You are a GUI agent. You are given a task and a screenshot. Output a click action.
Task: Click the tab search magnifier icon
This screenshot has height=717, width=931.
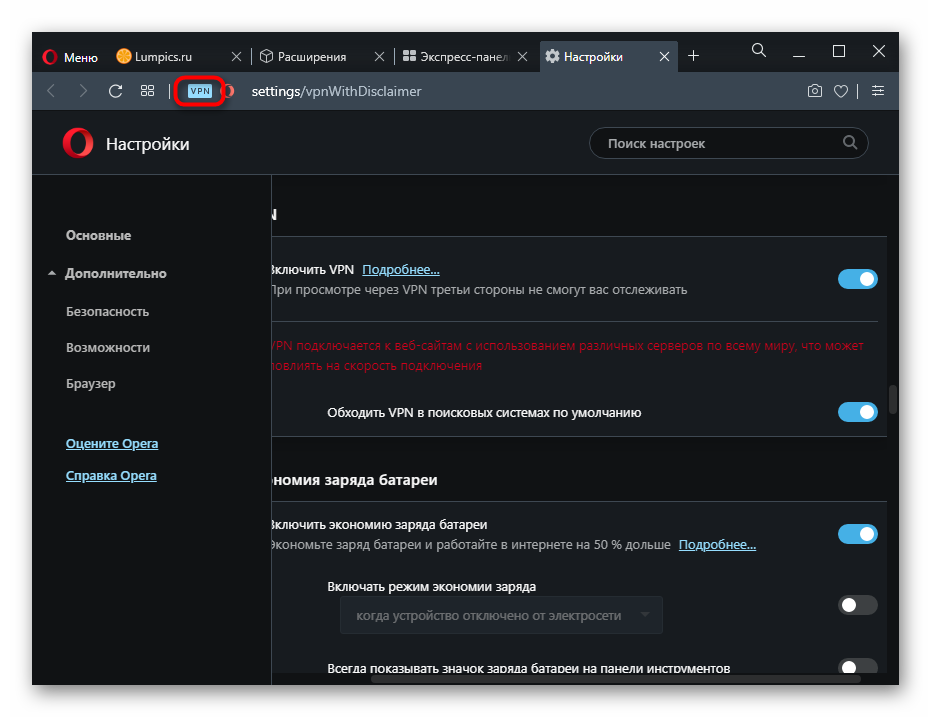(759, 51)
